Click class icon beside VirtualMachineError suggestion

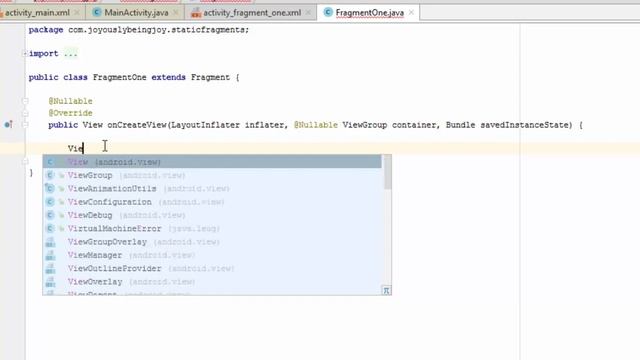point(50,229)
